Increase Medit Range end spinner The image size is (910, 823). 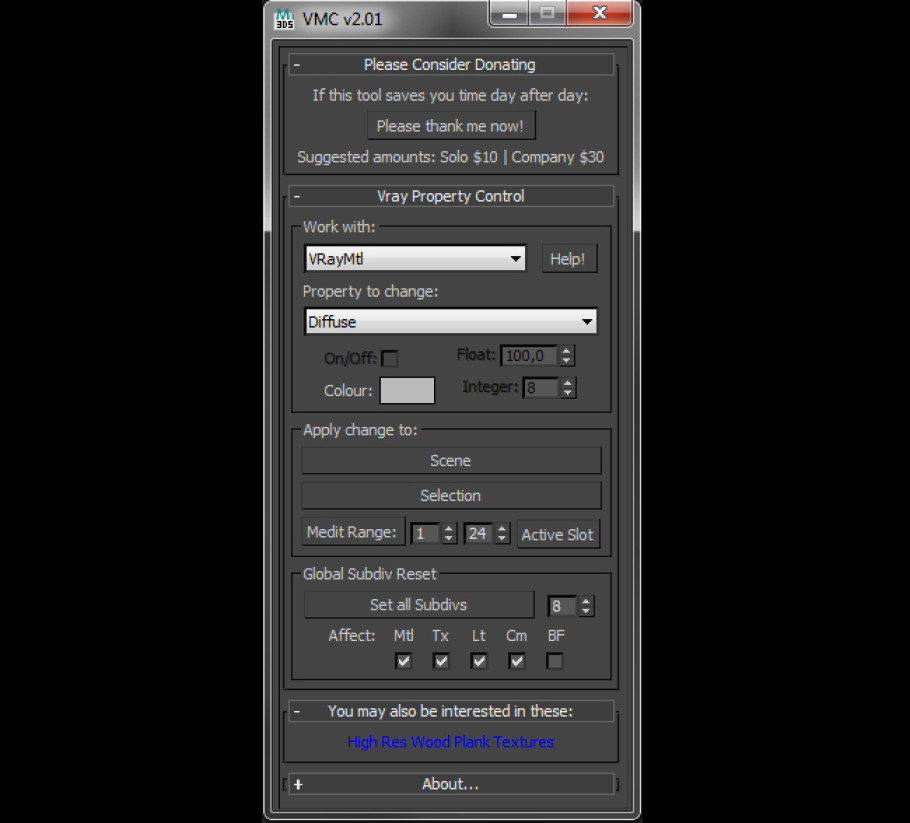coord(502,528)
